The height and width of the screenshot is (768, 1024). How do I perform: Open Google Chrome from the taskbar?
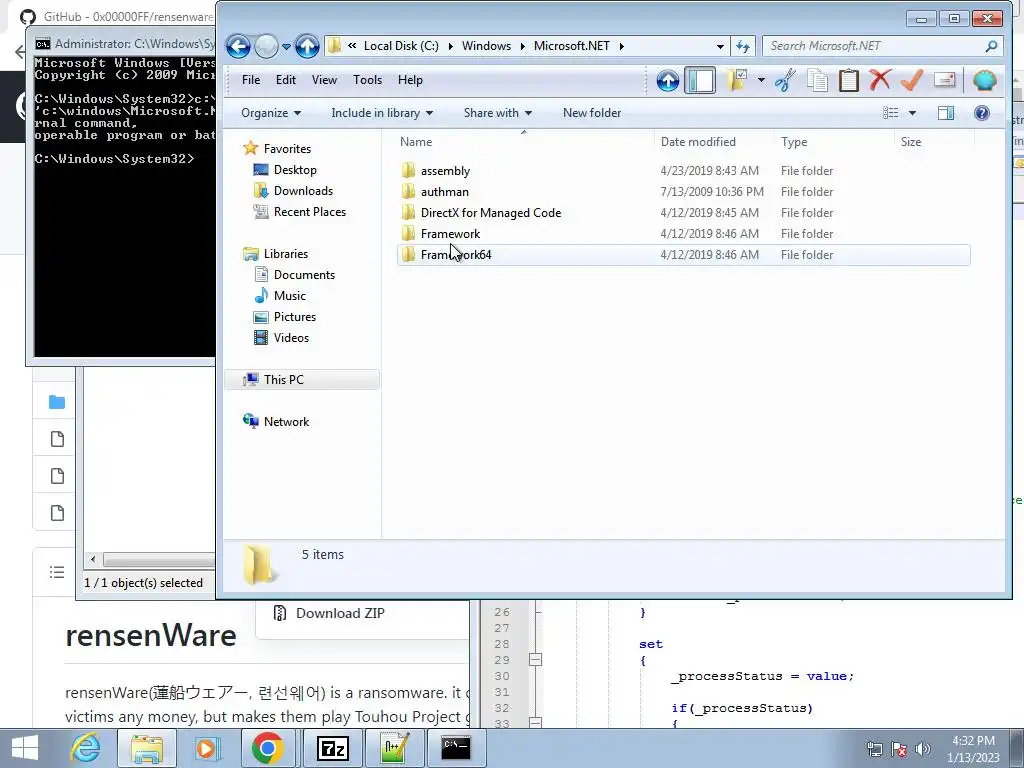(267, 748)
